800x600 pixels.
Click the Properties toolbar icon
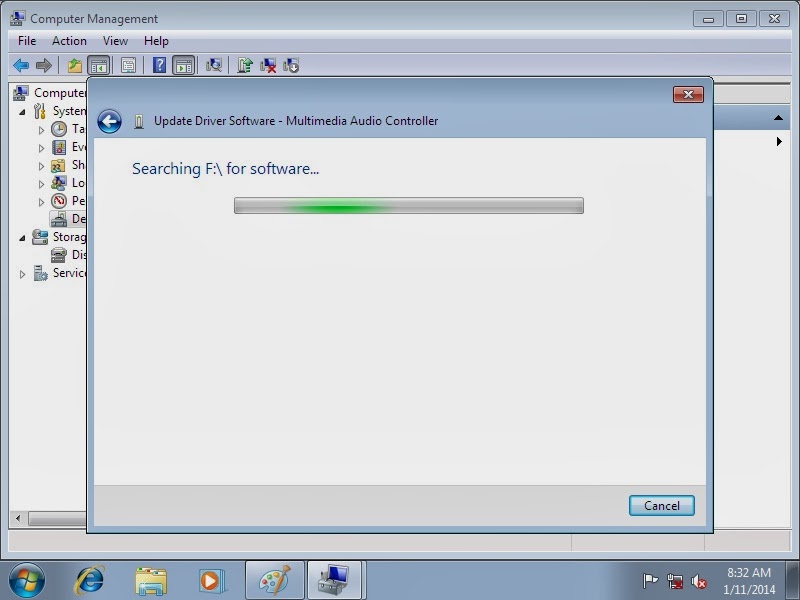coord(128,65)
